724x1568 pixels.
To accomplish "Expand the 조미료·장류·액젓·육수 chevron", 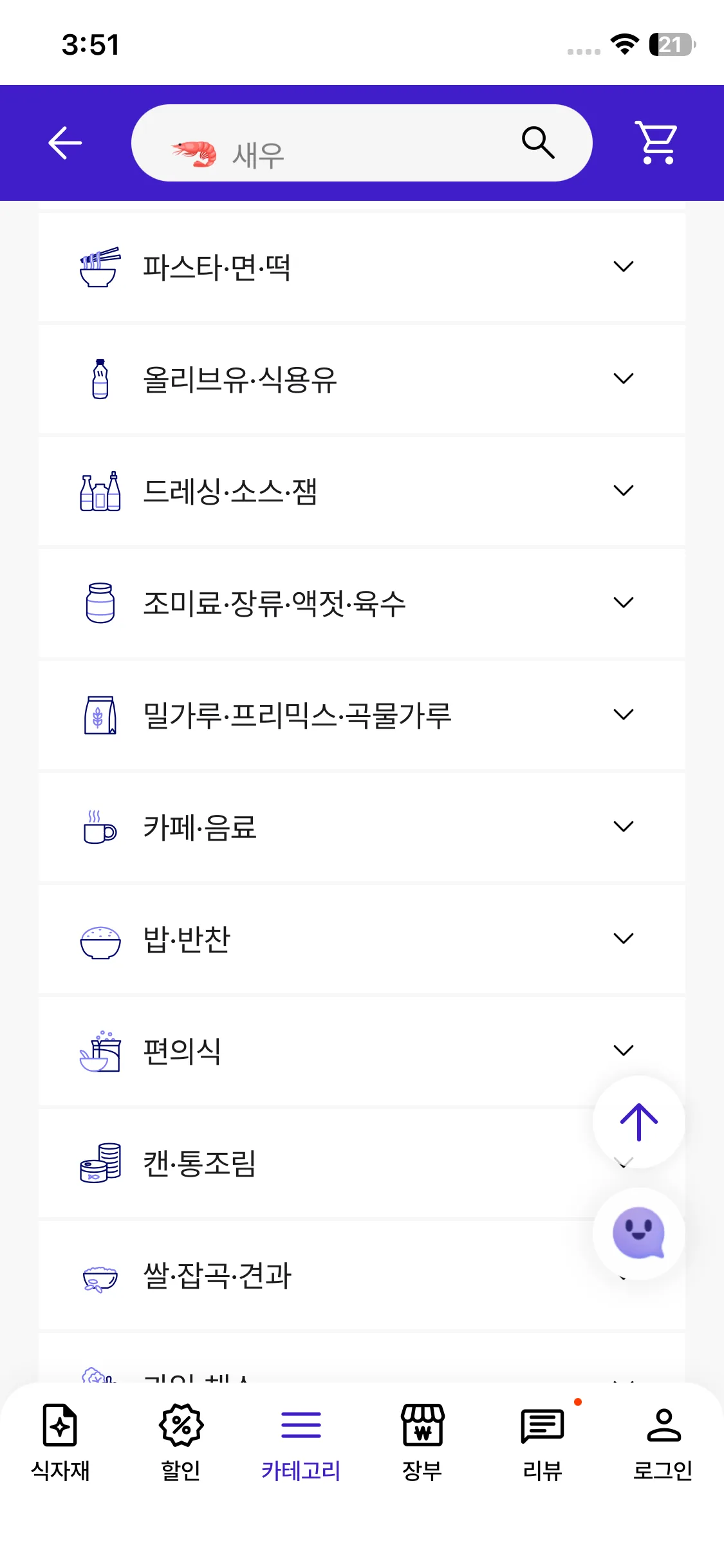I will click(x=623, y=602).
